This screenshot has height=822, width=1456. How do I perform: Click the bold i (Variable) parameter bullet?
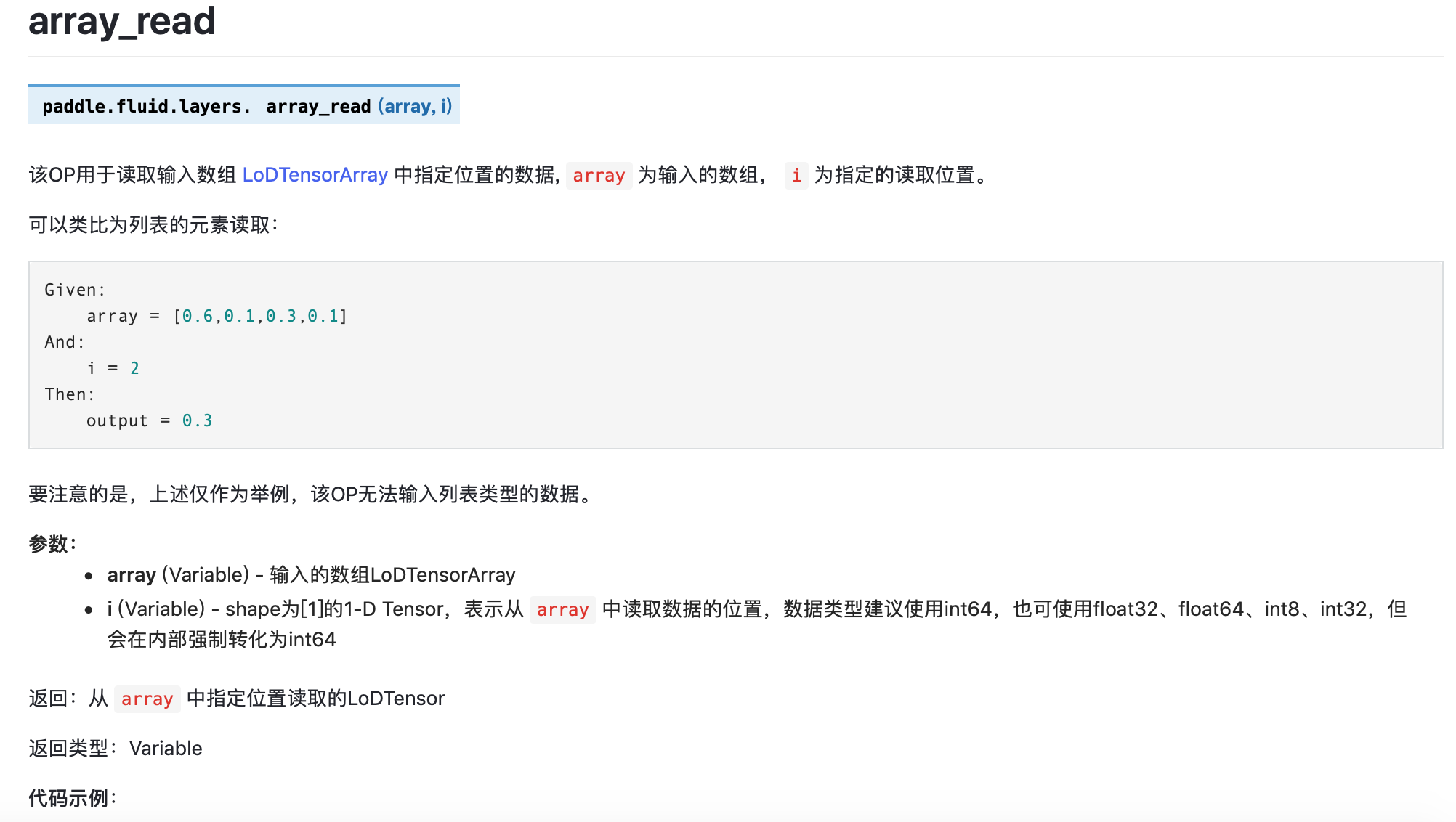point(110,609)
